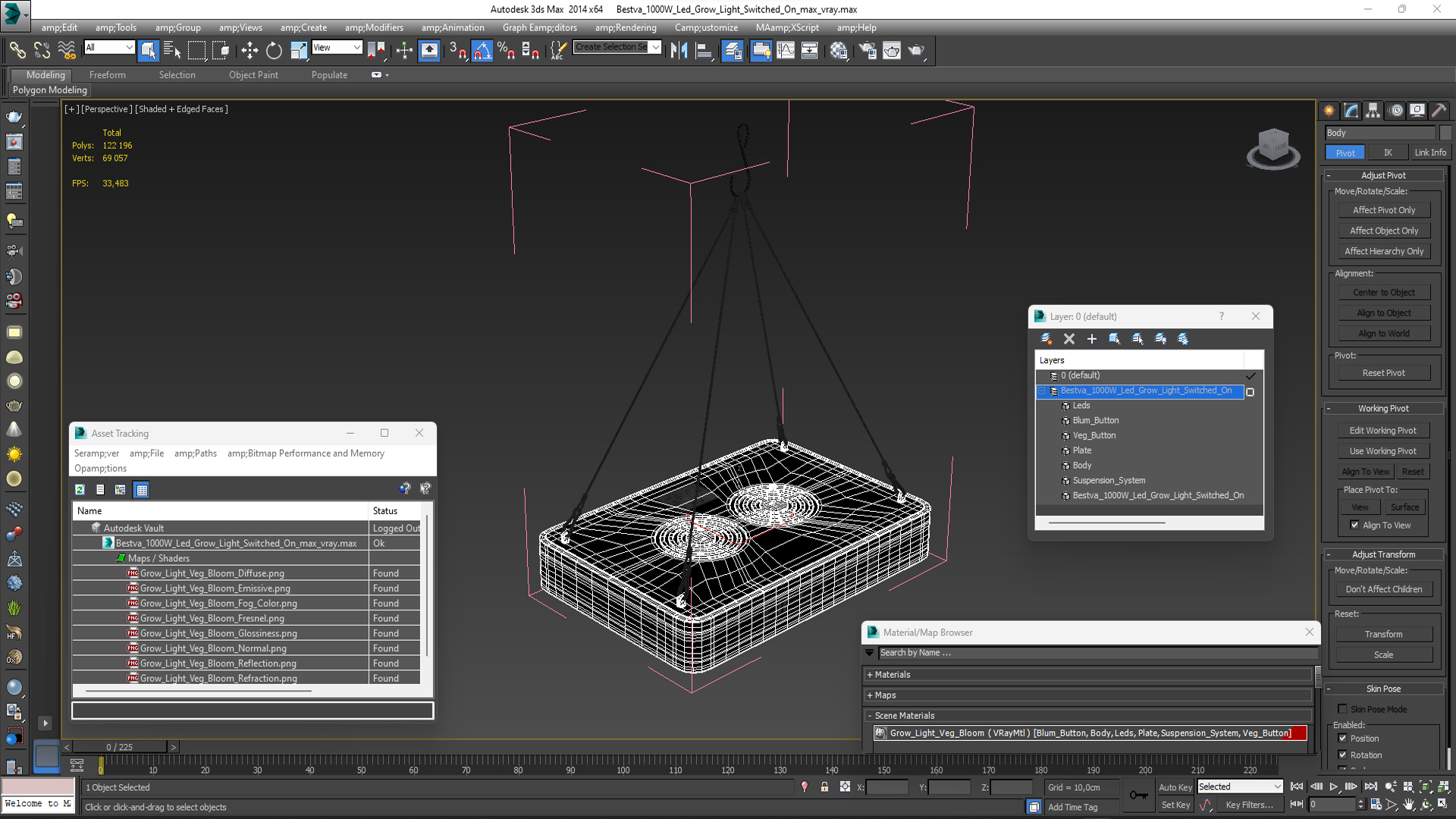Select the Select and Rotate tool

pos(274,51)
